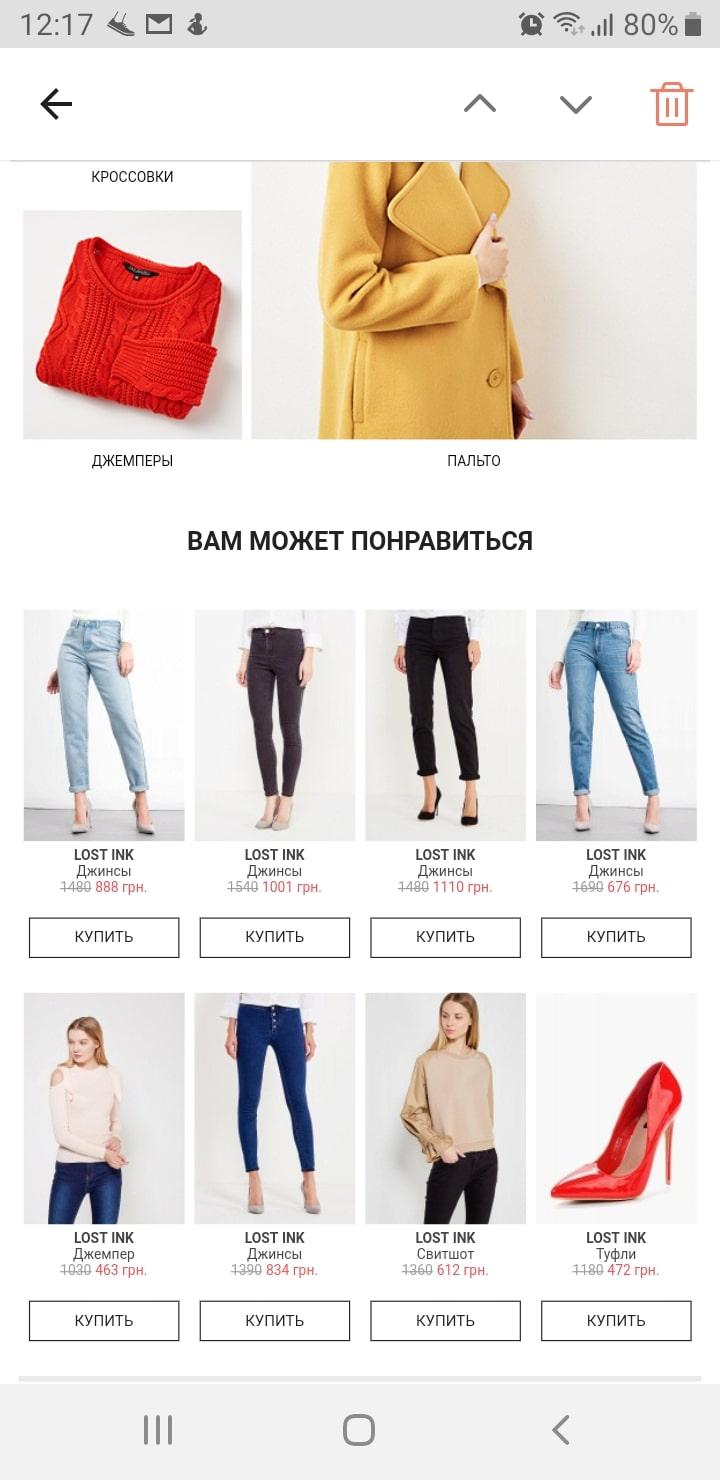The image size is (720, 1480).
Task: Open the red high-heel shoes product image
Action: 616,1108
